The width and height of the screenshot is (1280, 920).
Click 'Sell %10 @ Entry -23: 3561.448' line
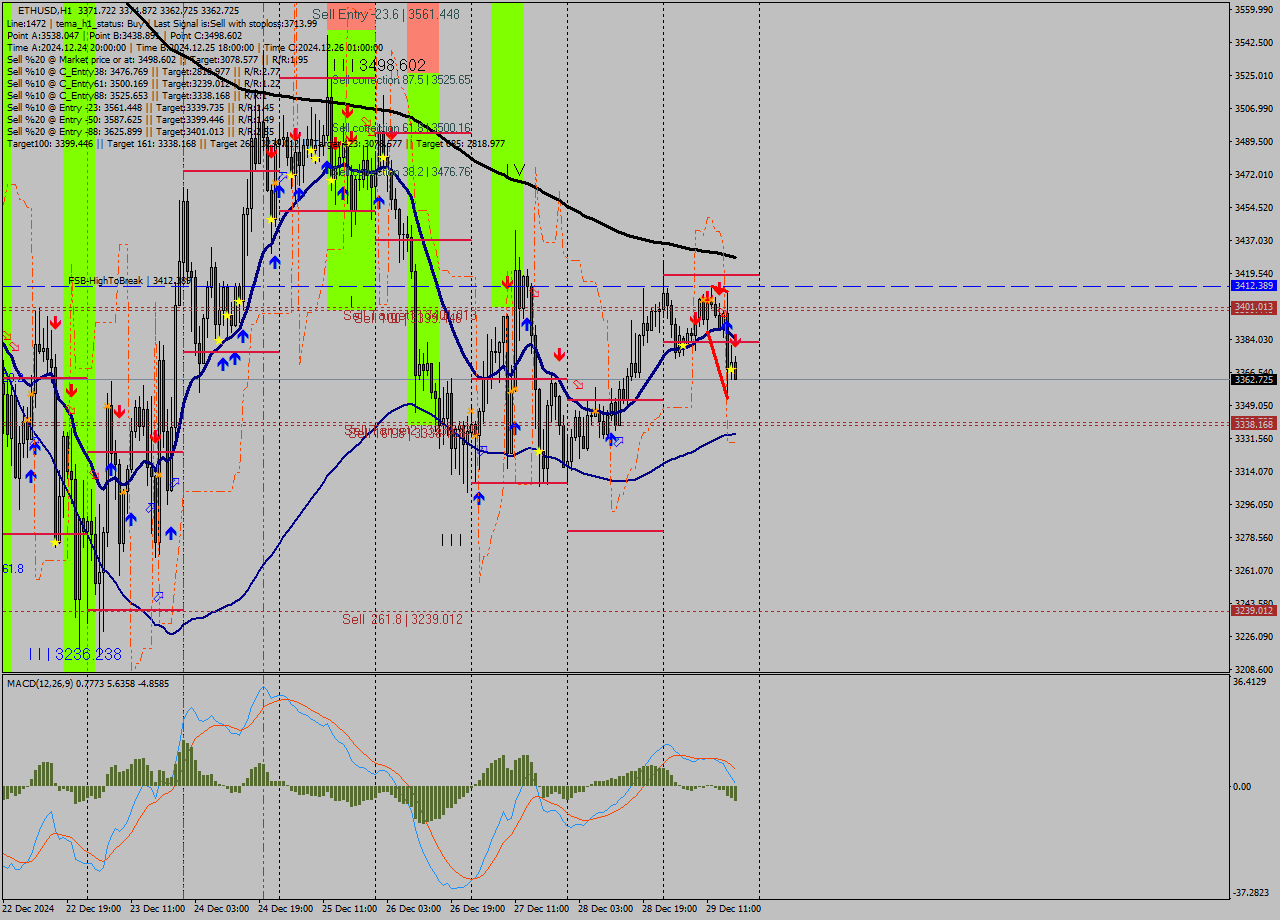click(140, 107)
